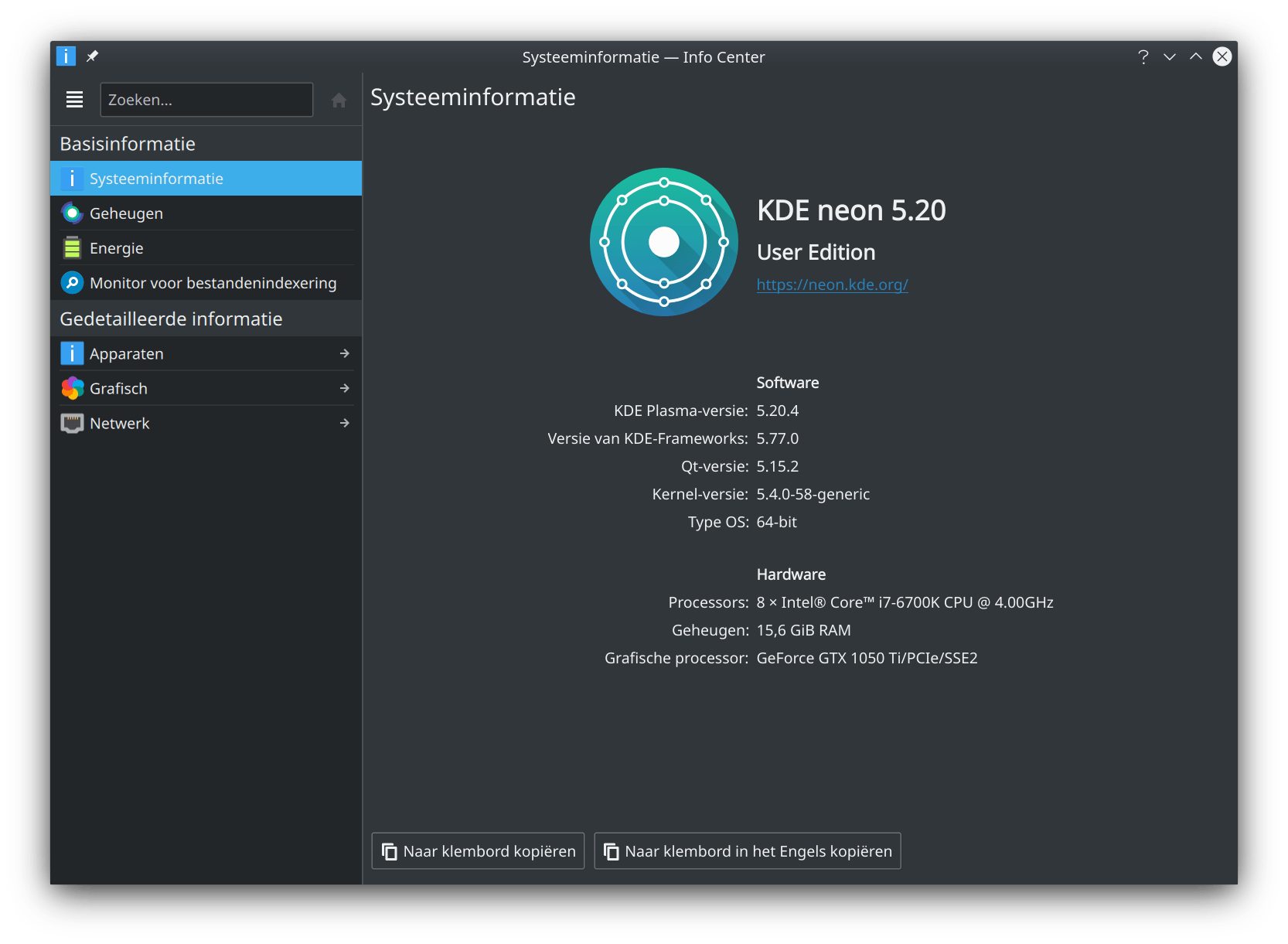Open Geheugen page
The height and width of the screenshot is (944, 1288).
[206, 213]
